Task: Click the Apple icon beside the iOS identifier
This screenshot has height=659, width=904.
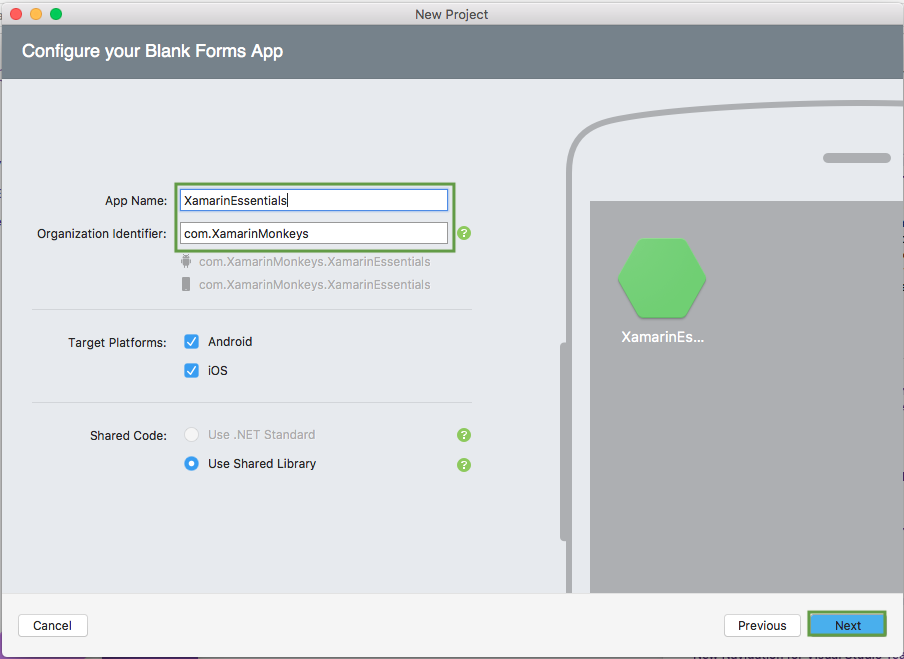Action: (x=188, y=284)
